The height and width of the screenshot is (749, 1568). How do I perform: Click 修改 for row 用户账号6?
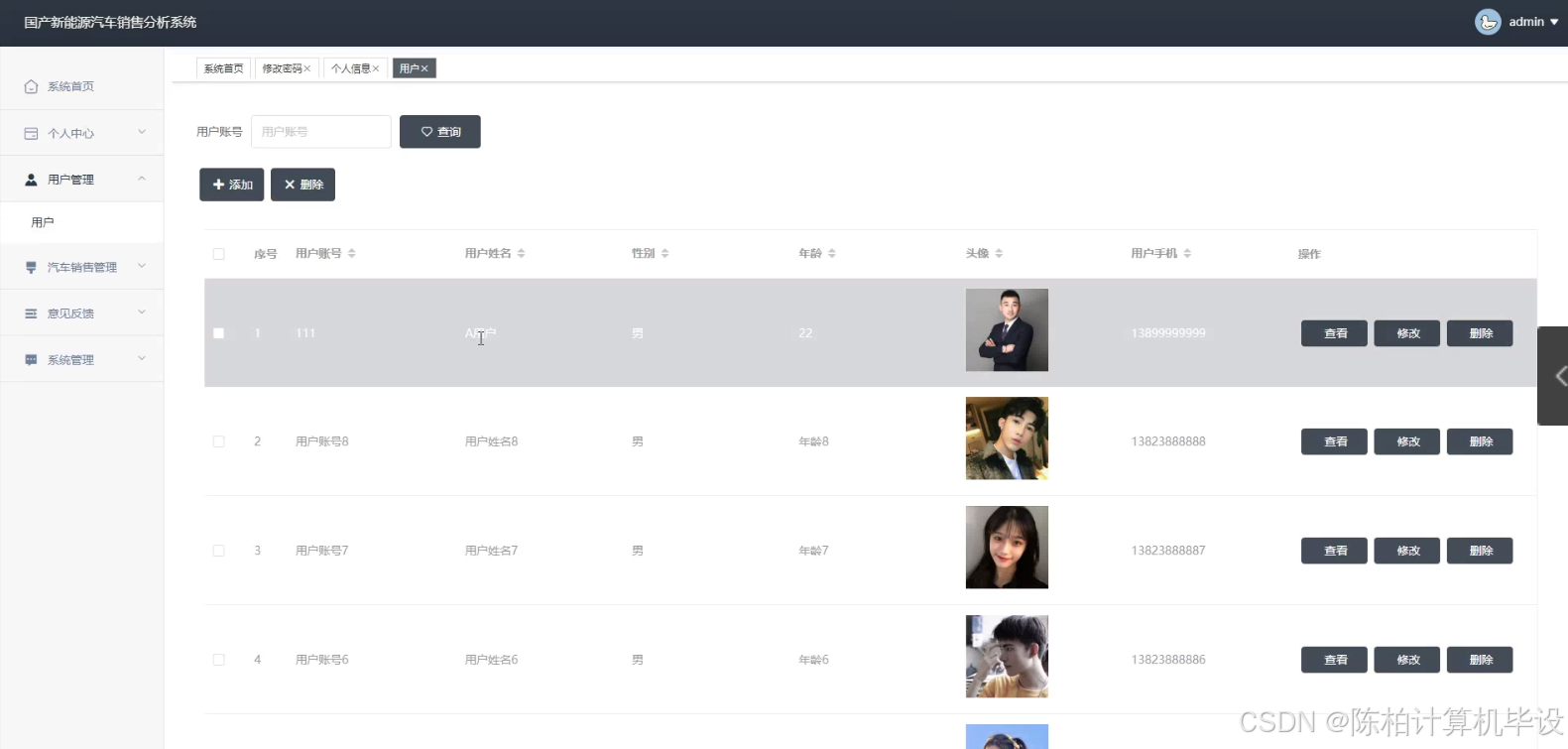(1407, 660)
